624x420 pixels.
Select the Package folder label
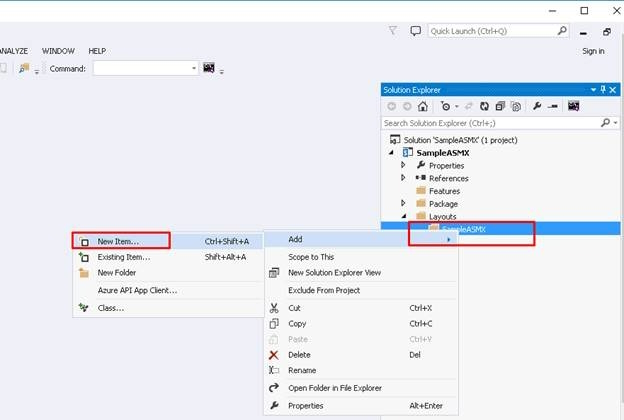tap(443, 204)
